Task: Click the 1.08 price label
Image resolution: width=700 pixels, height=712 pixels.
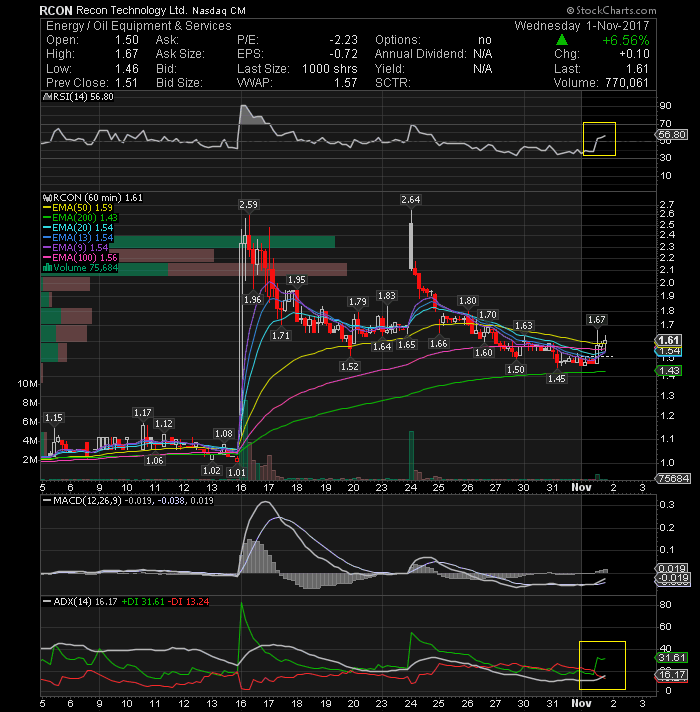Action: coord(224,434)
